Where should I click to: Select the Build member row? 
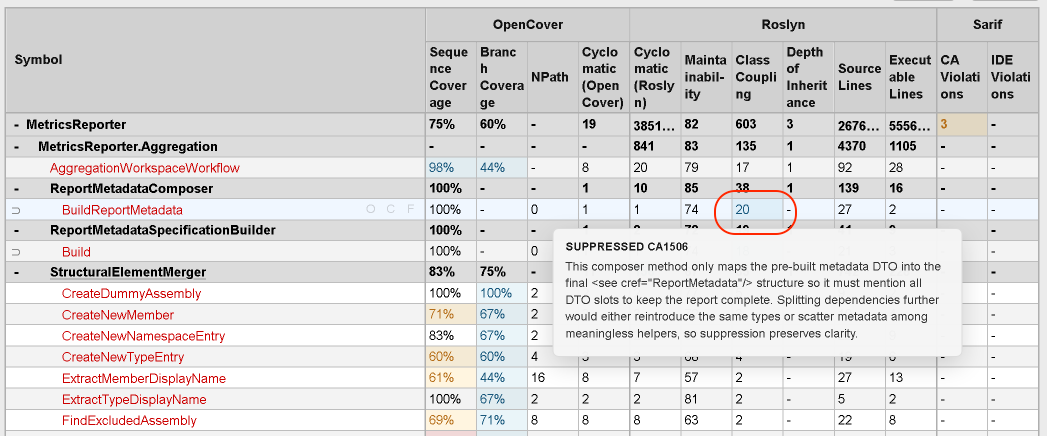(76, 252)
